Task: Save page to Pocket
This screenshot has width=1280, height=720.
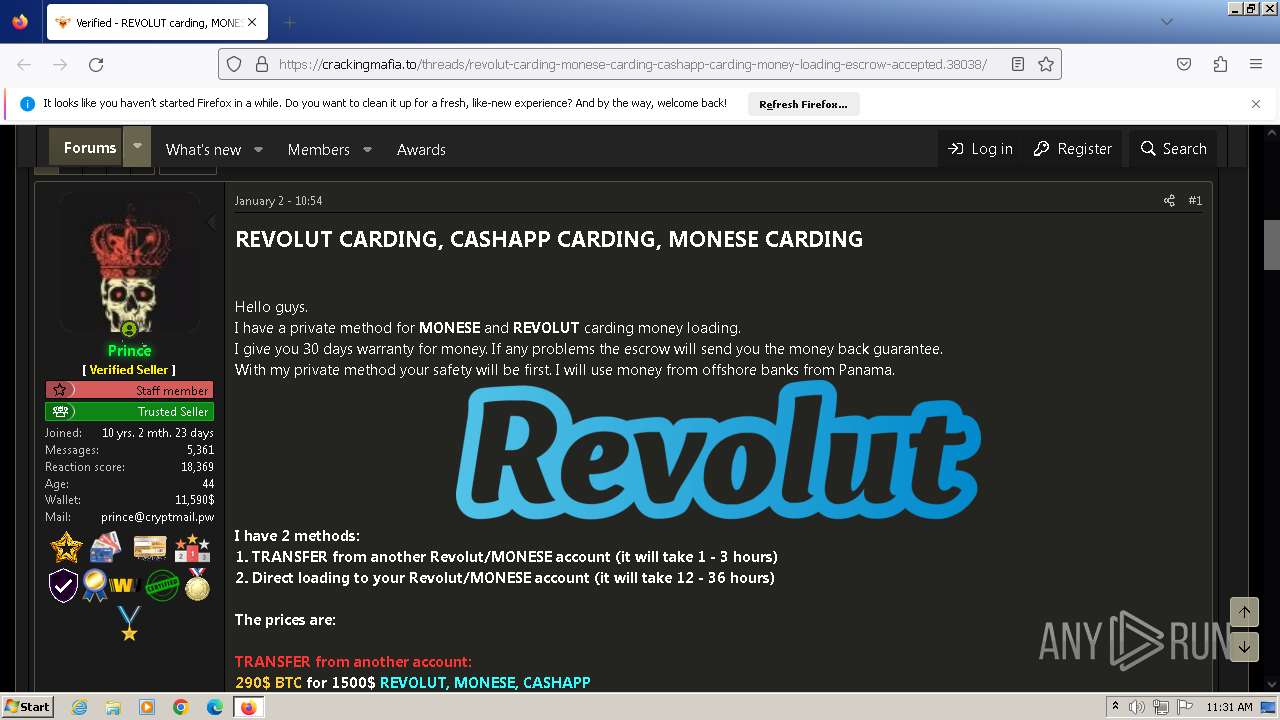Action: click(x=1184, y=64)
